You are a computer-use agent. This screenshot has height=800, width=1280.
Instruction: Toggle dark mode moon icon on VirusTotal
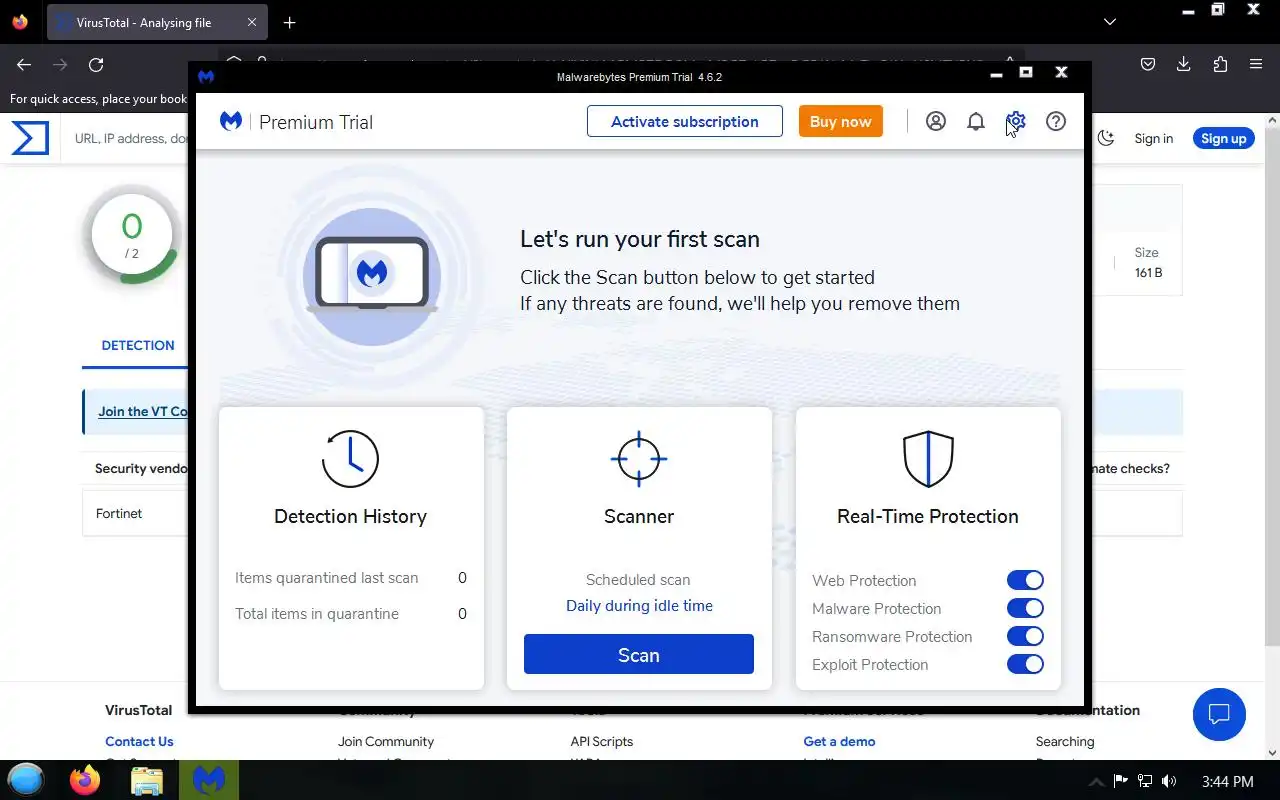coord(1106,138)
